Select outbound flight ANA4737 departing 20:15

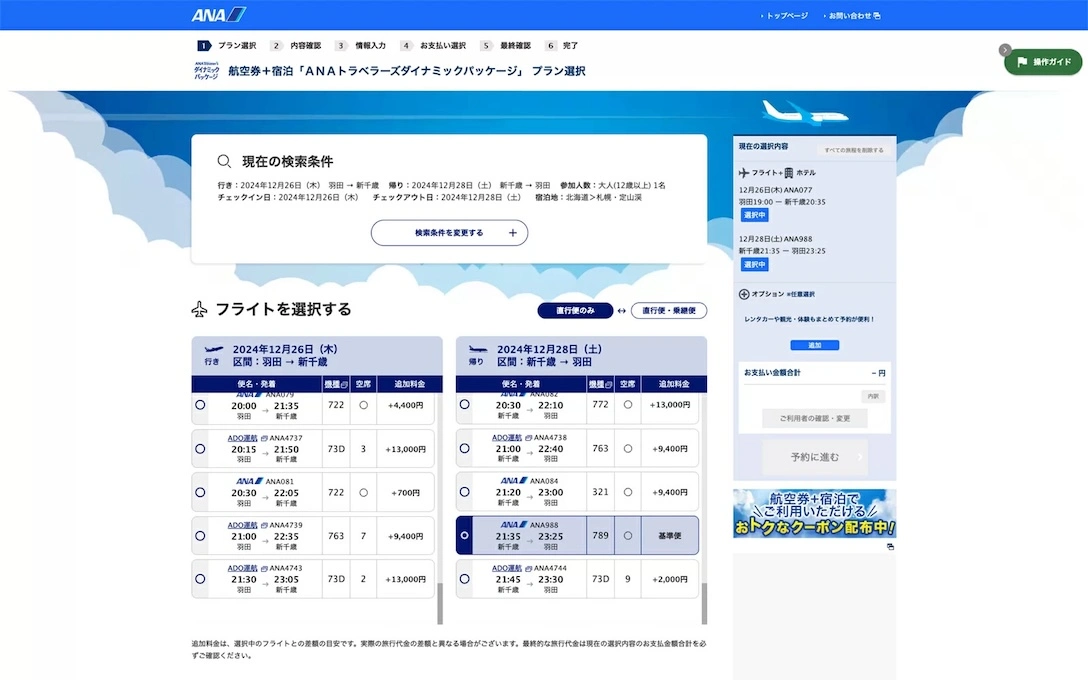(x=201, y=449)
